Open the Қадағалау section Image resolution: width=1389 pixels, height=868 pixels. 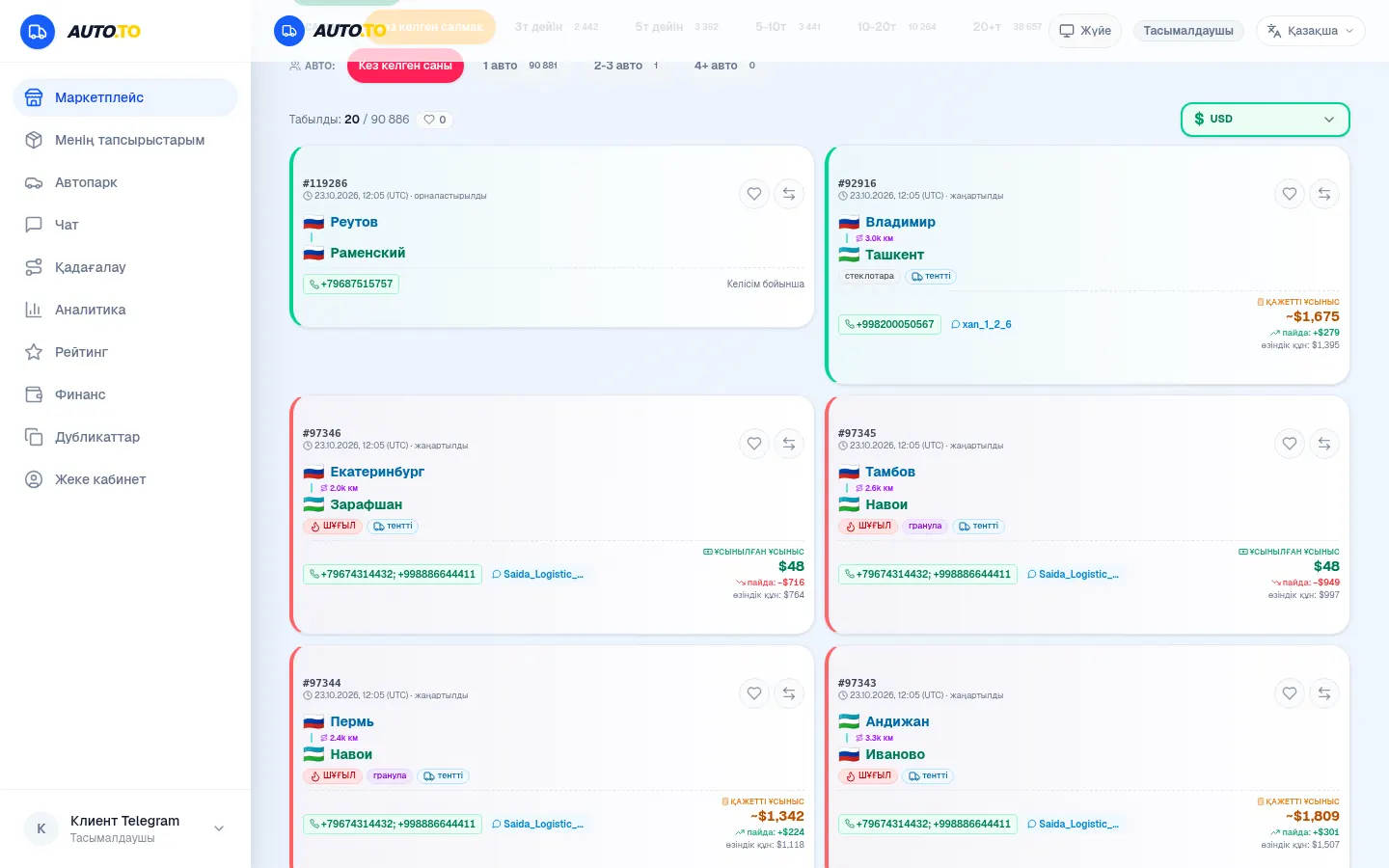(125, 267)
